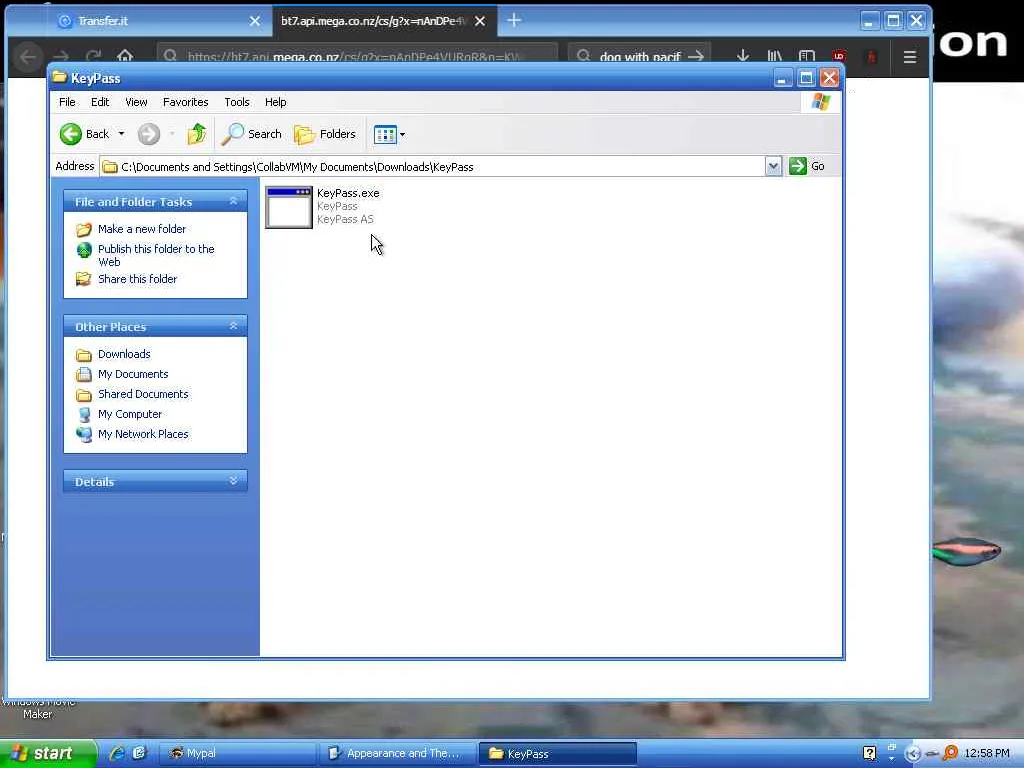1024x768 pixels.
Task: Click the KeyPass taskbar button
Action: pyautogui.click(x=557, y=754)
